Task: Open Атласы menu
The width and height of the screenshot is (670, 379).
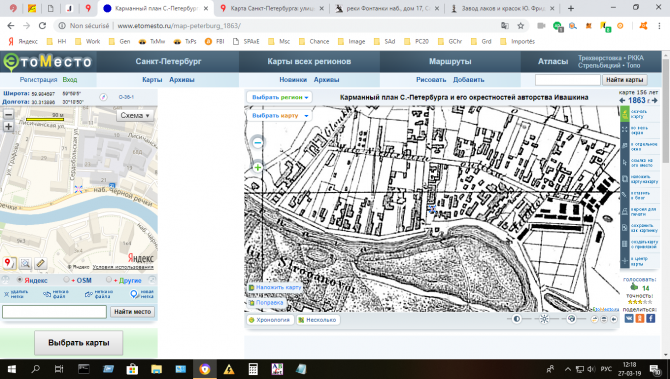Action: (x=553, y=62)
